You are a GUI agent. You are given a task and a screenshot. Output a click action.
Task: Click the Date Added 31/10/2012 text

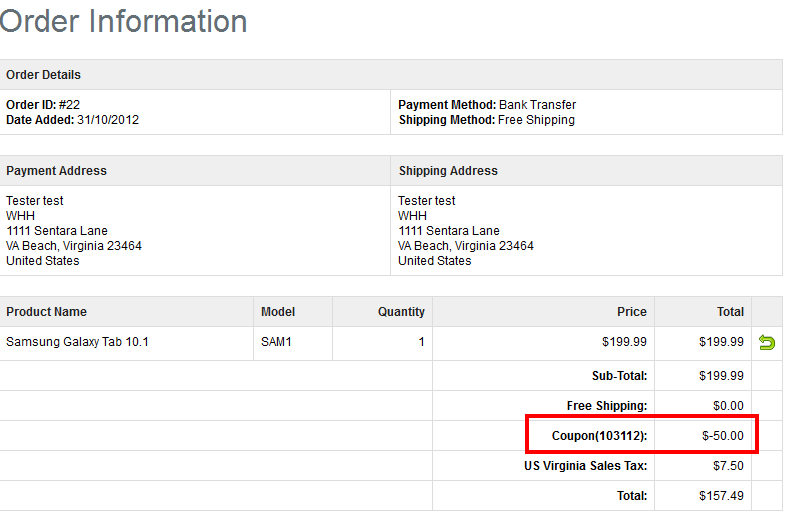tap(70, 120)
